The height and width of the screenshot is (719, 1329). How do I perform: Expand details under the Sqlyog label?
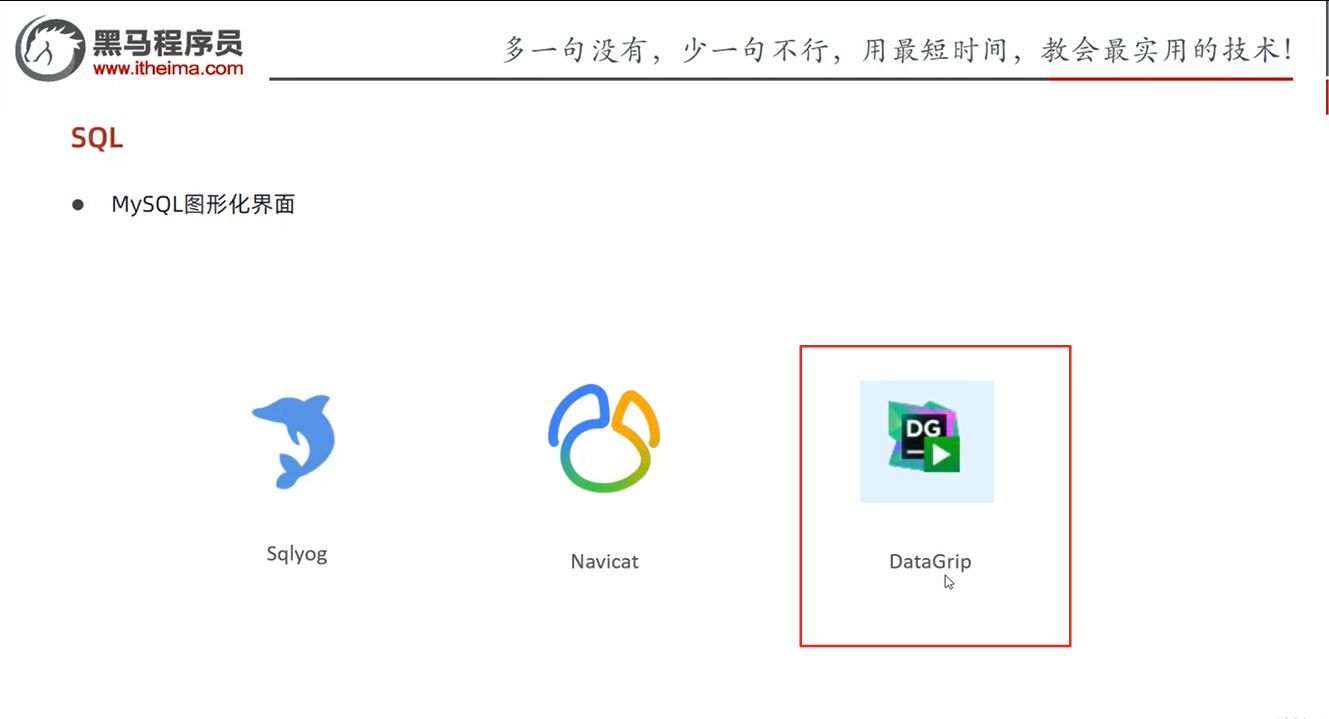[x=296, y=554]
